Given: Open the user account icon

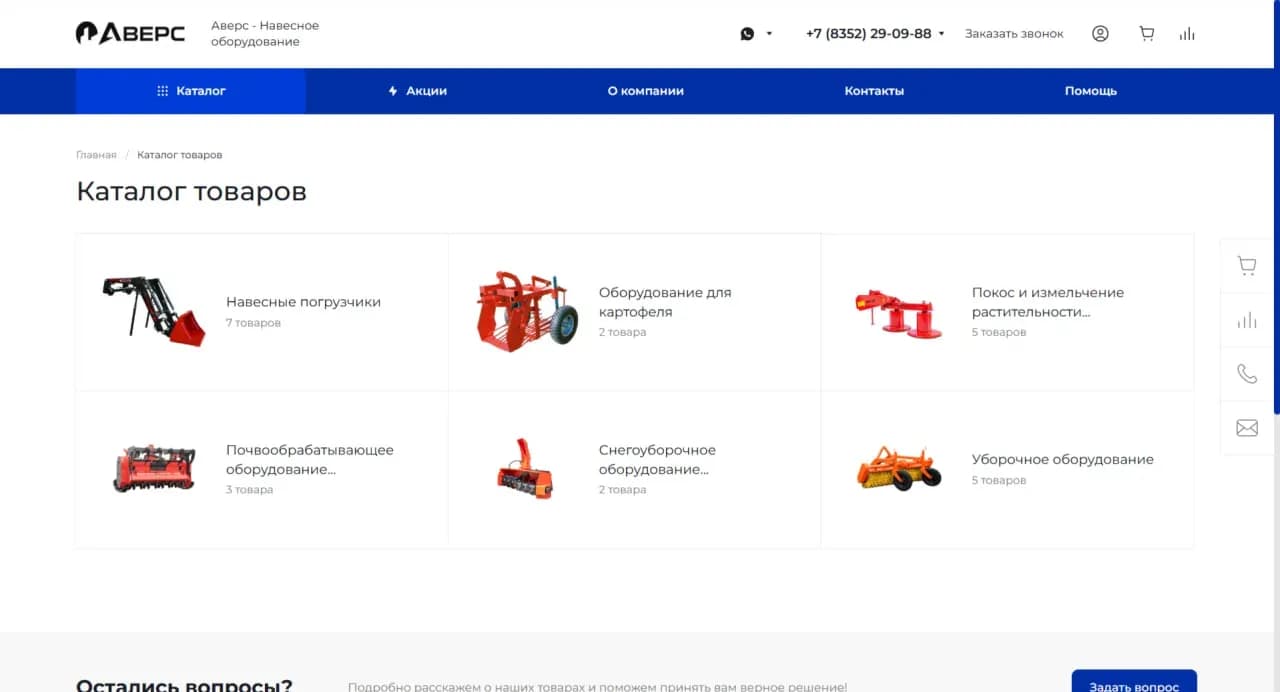Looking at the screenshot, I should [x=1100, y=34].
